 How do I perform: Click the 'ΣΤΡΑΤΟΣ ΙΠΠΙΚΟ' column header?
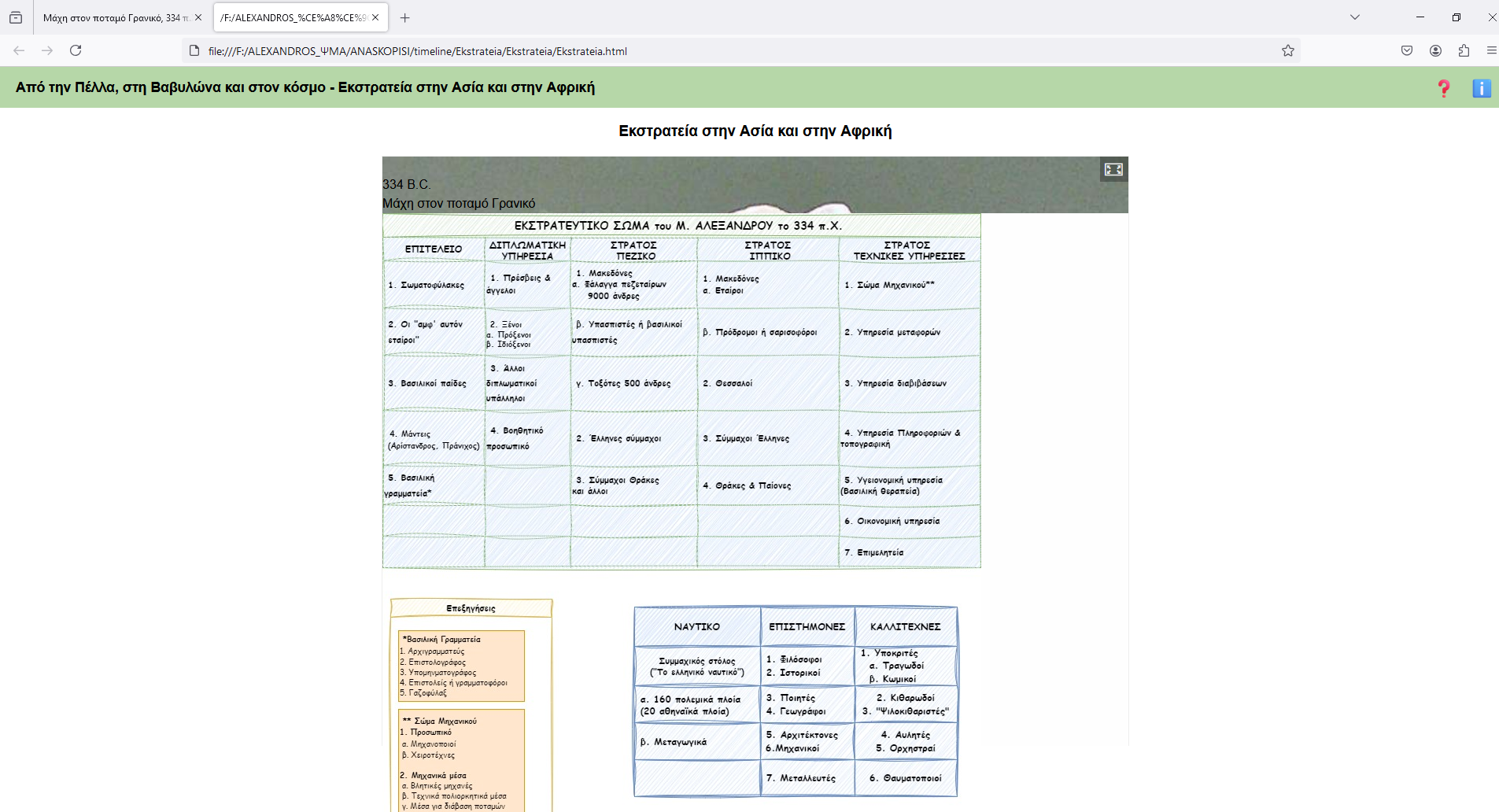pyautogui.click(x=768, y=250)
